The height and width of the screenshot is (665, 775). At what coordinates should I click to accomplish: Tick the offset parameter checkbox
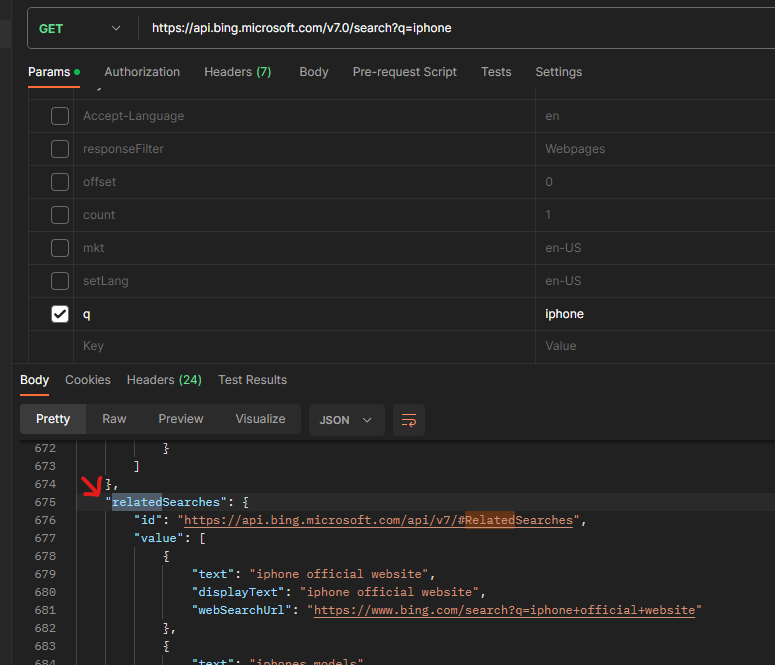(x=60, y=182)
